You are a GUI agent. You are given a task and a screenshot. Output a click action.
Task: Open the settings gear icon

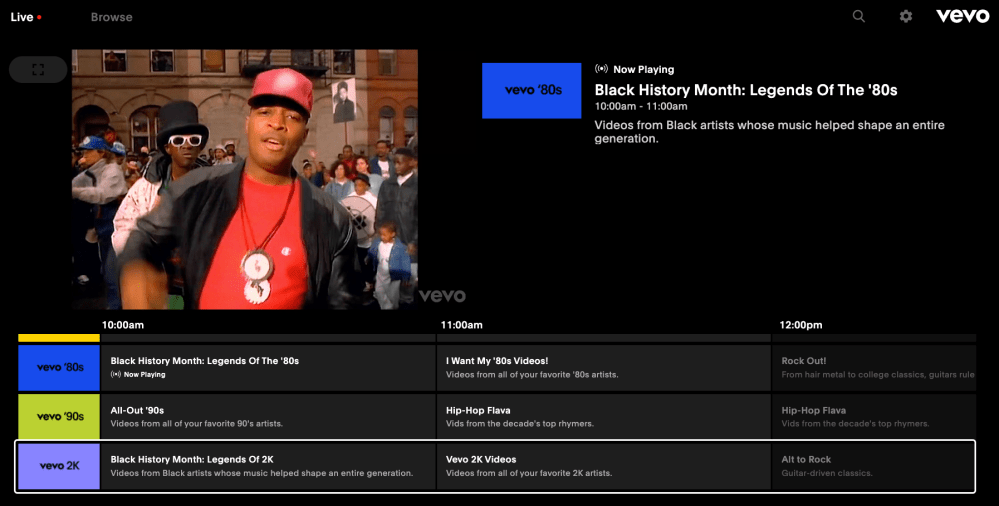tap(905, 16)
